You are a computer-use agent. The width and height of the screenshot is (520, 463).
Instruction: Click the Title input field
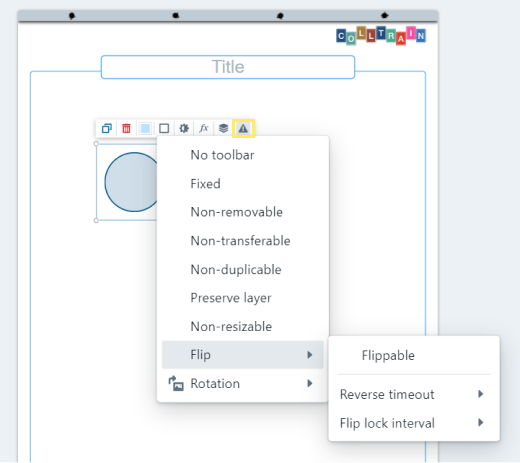[x=228, y=67]
